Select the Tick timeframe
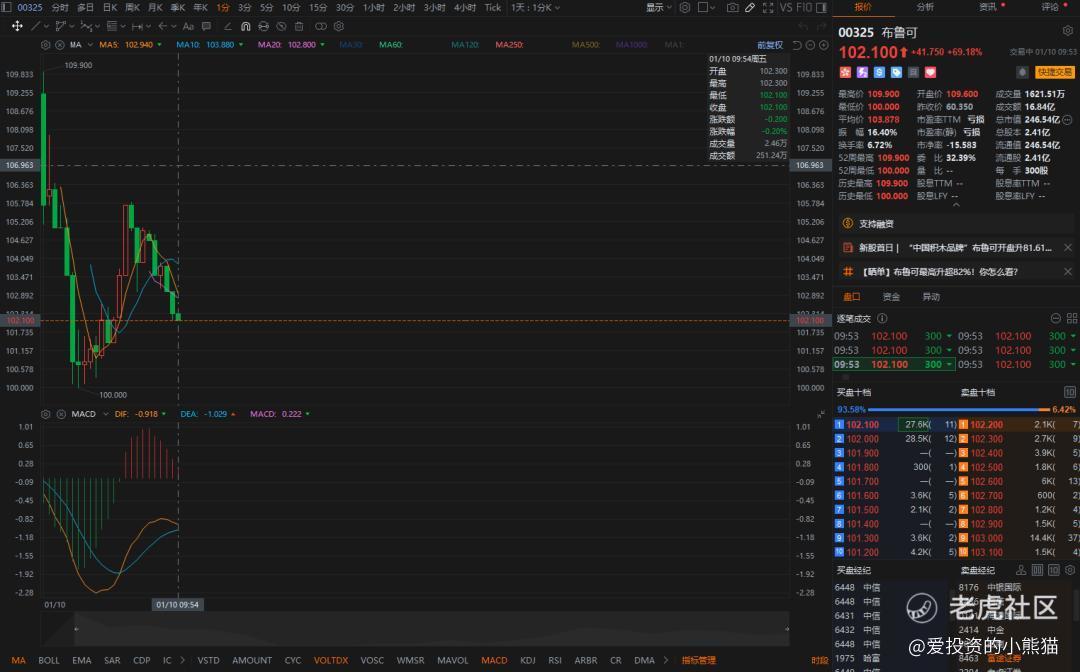This screenshot has width=1080, height=672. tap(492, 7)
